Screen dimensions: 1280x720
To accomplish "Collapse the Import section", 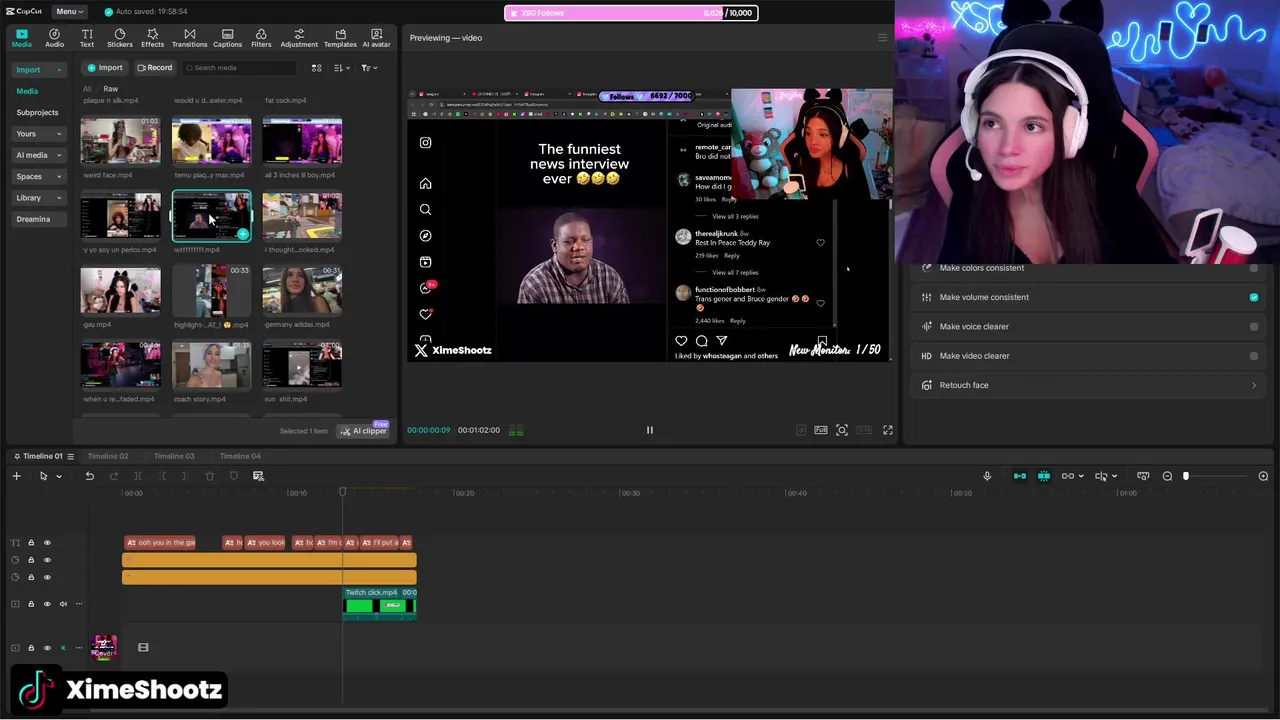I will [x=38, y=70].
